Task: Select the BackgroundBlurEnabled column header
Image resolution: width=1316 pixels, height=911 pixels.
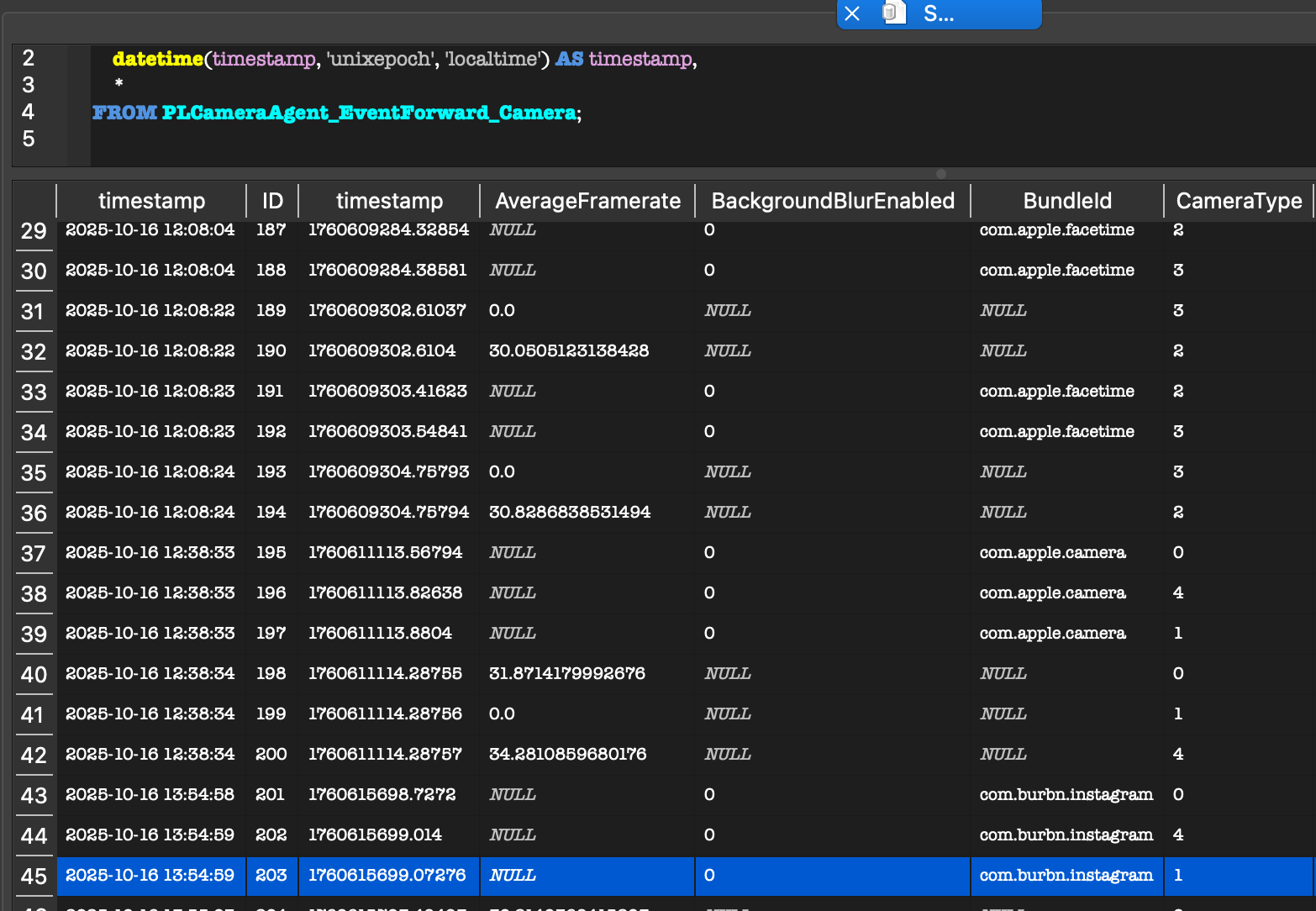Action: (x=832, y=201)
